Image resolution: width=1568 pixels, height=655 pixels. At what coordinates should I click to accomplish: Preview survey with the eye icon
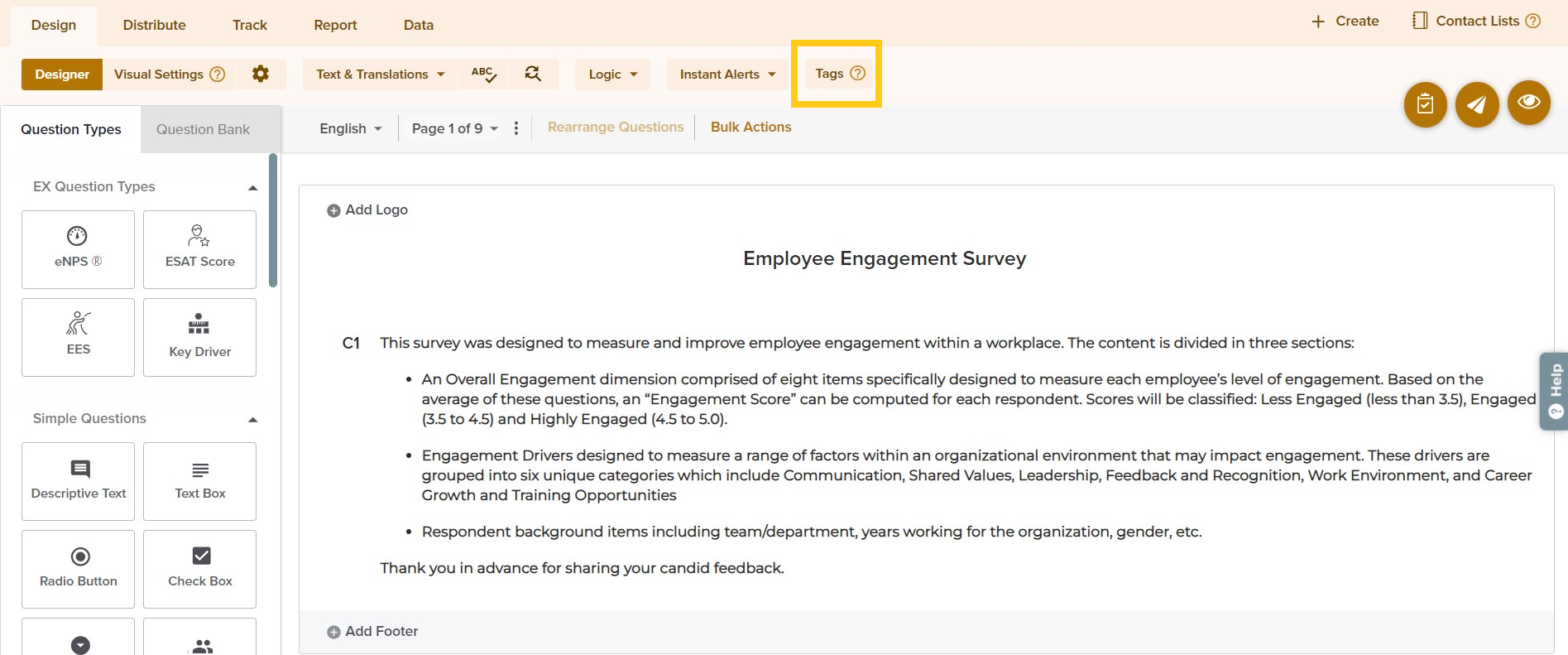[1528, 103]
